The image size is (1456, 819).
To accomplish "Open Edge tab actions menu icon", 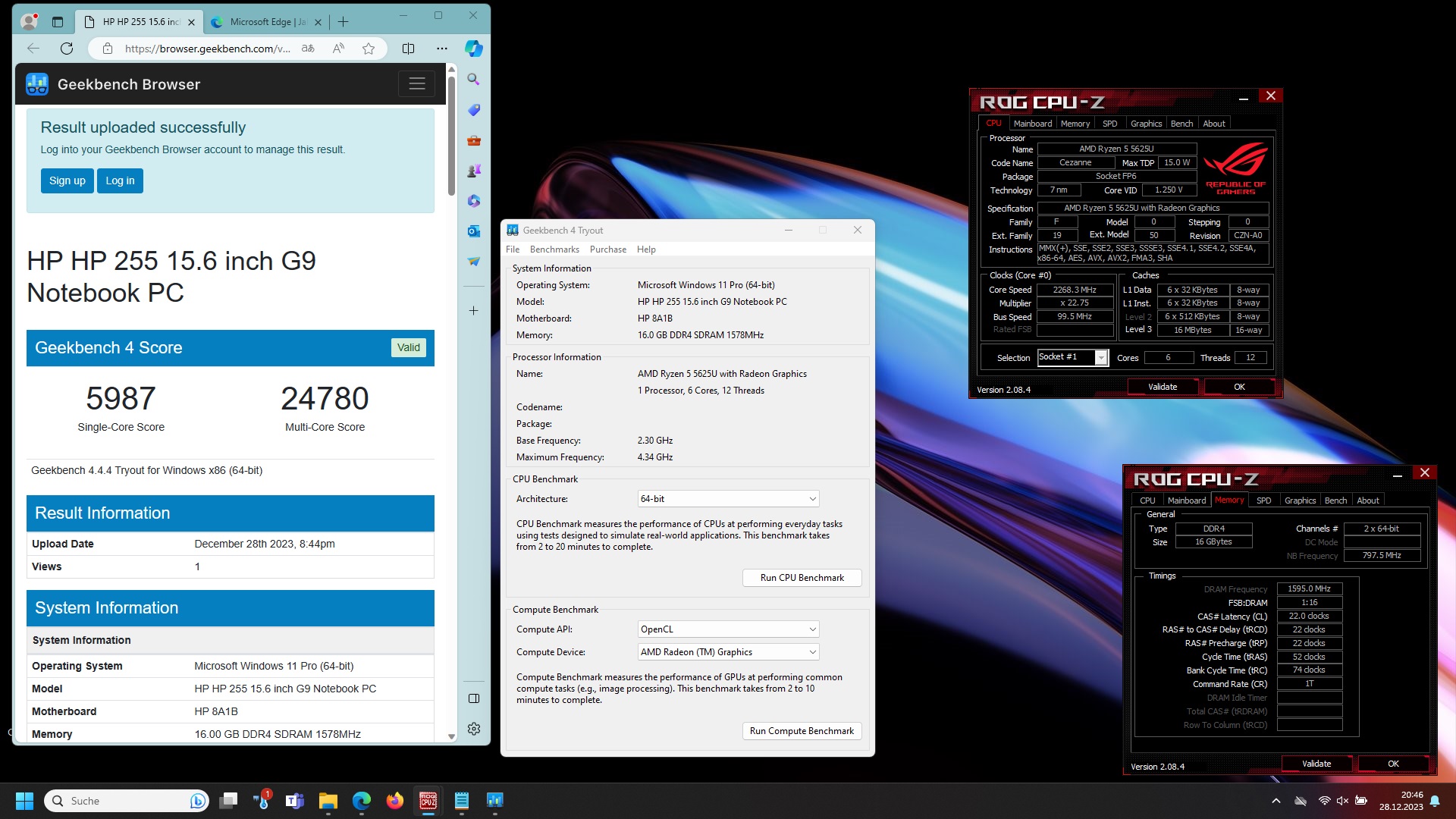I will (x=58, y=22).
